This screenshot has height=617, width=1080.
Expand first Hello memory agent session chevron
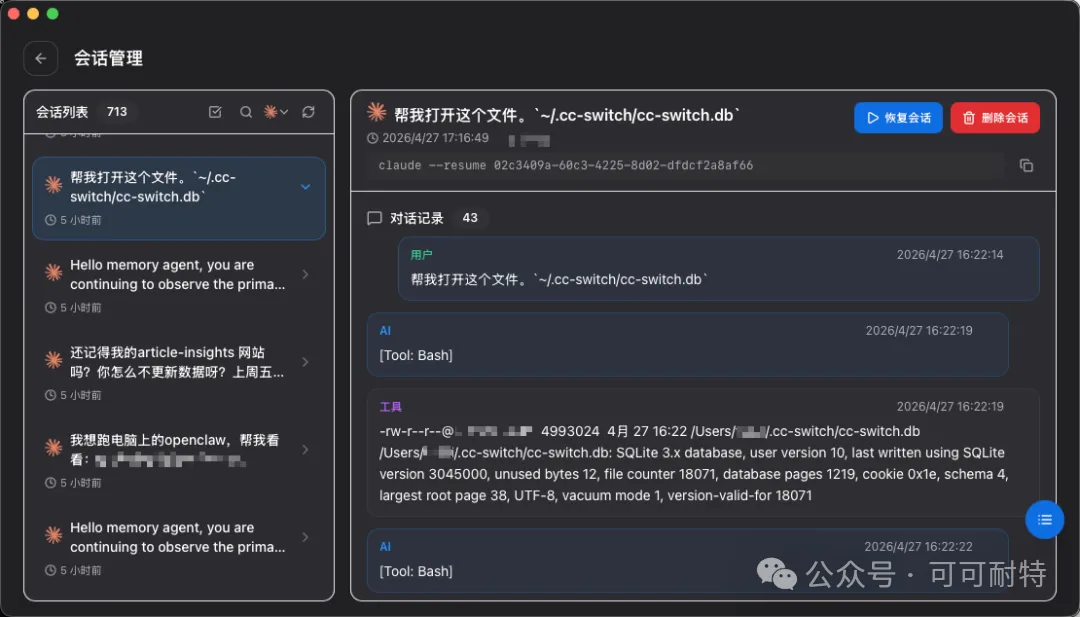pos(306,275)
